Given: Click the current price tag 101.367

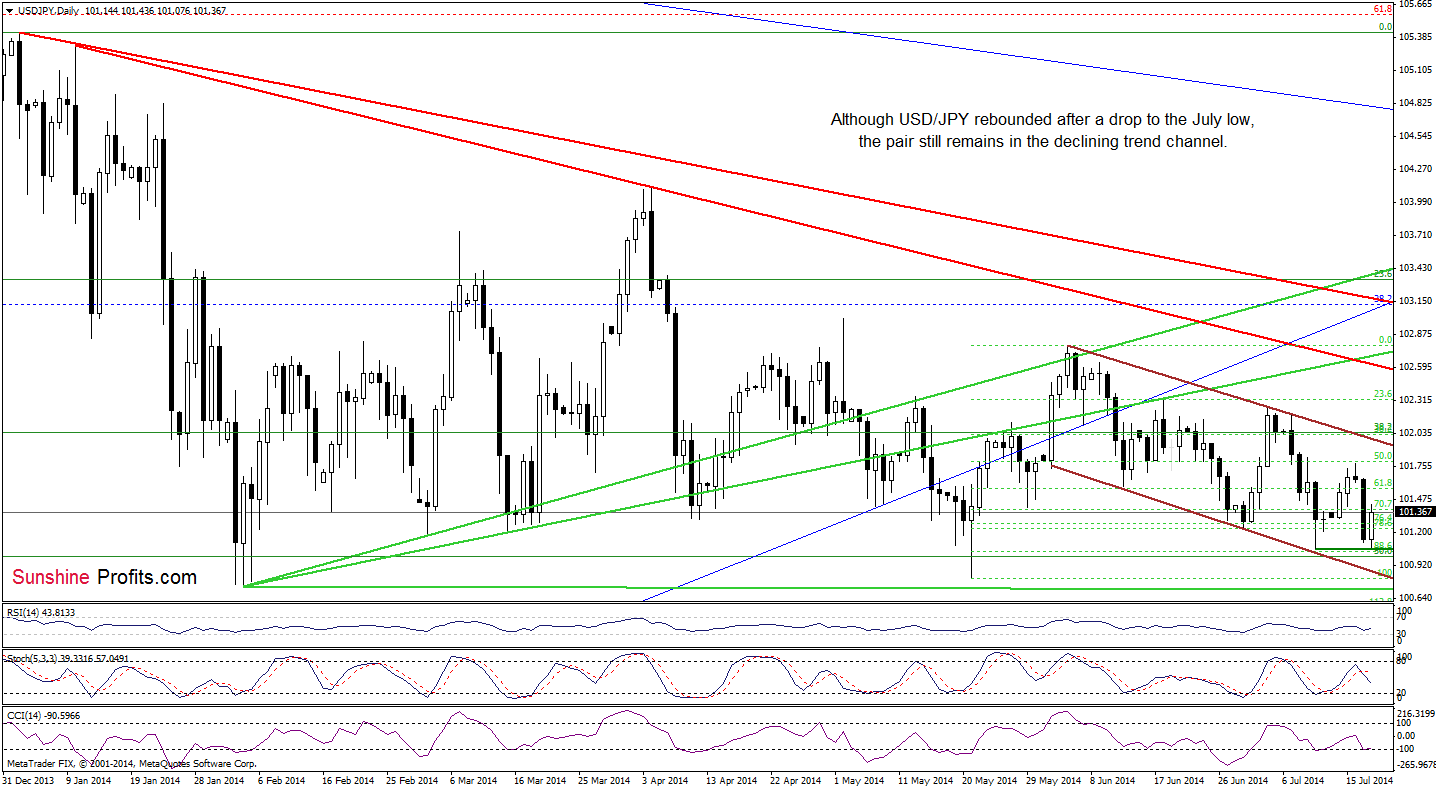Looking at the screenshot, I should tap(1414, 512).
